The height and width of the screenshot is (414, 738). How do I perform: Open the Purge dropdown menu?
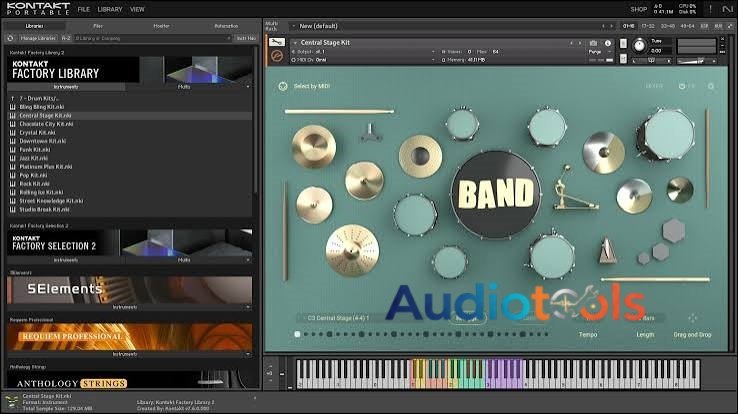(x=600, y=52)
